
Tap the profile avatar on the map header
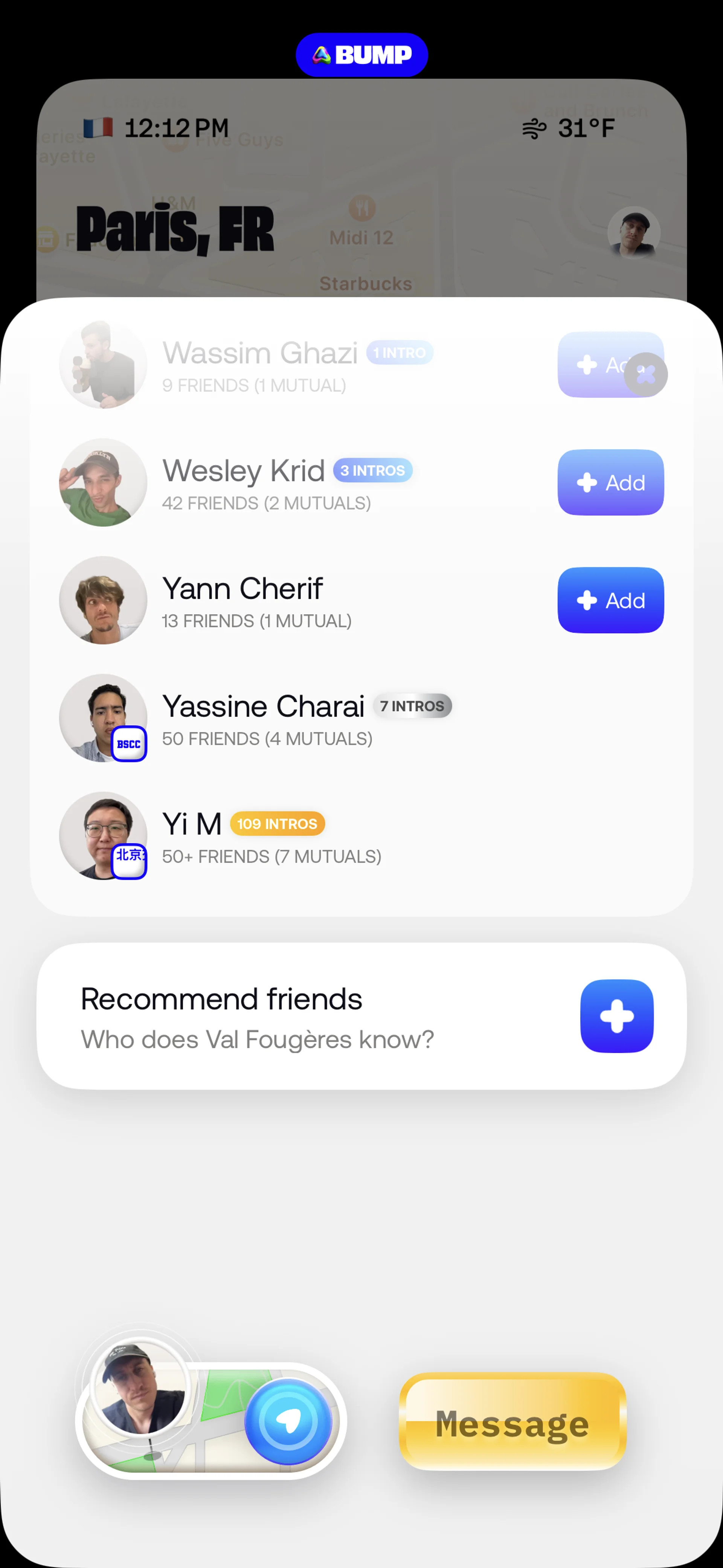[x=633, y=233]
